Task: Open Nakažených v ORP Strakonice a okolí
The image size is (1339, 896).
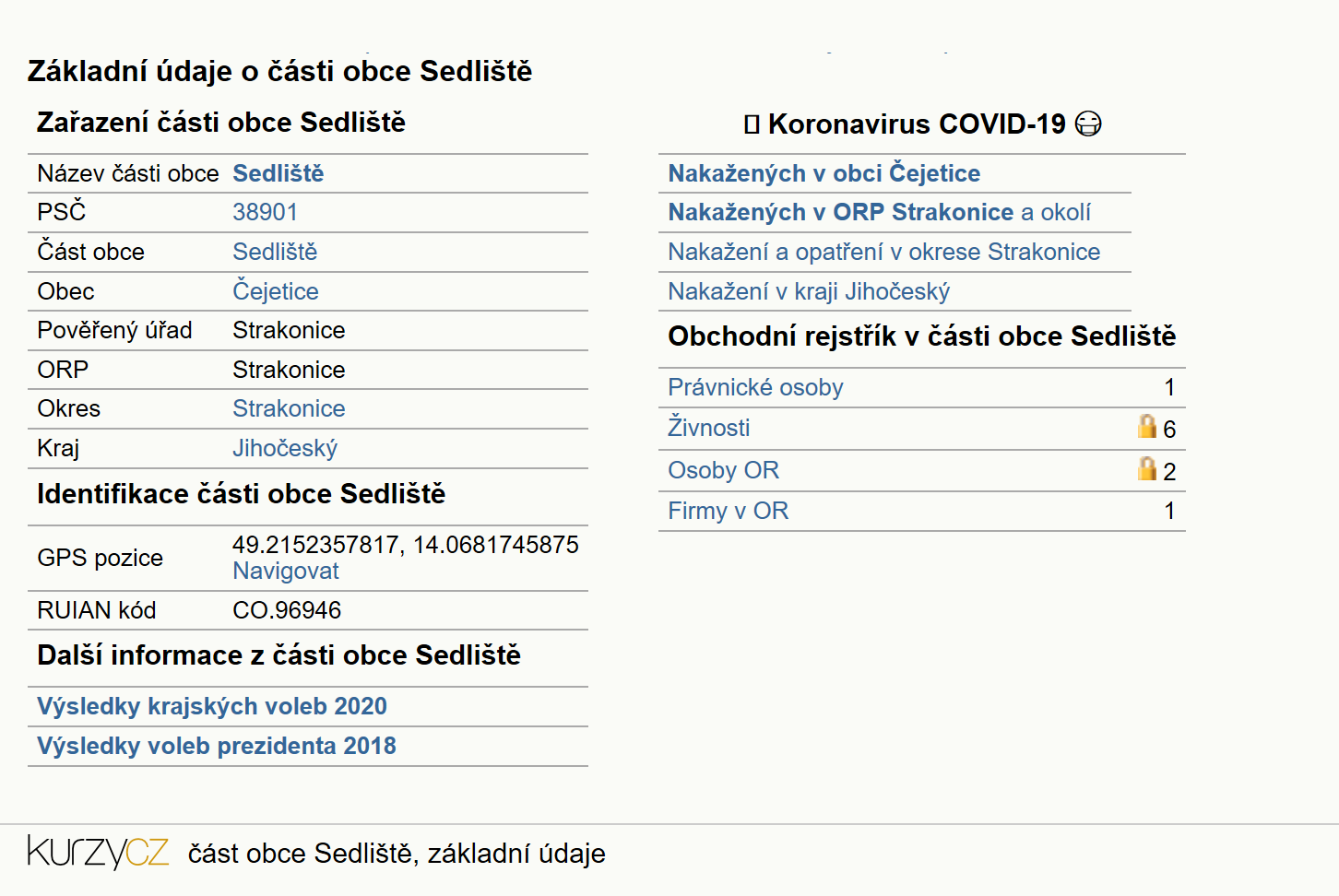Action: 879,212
